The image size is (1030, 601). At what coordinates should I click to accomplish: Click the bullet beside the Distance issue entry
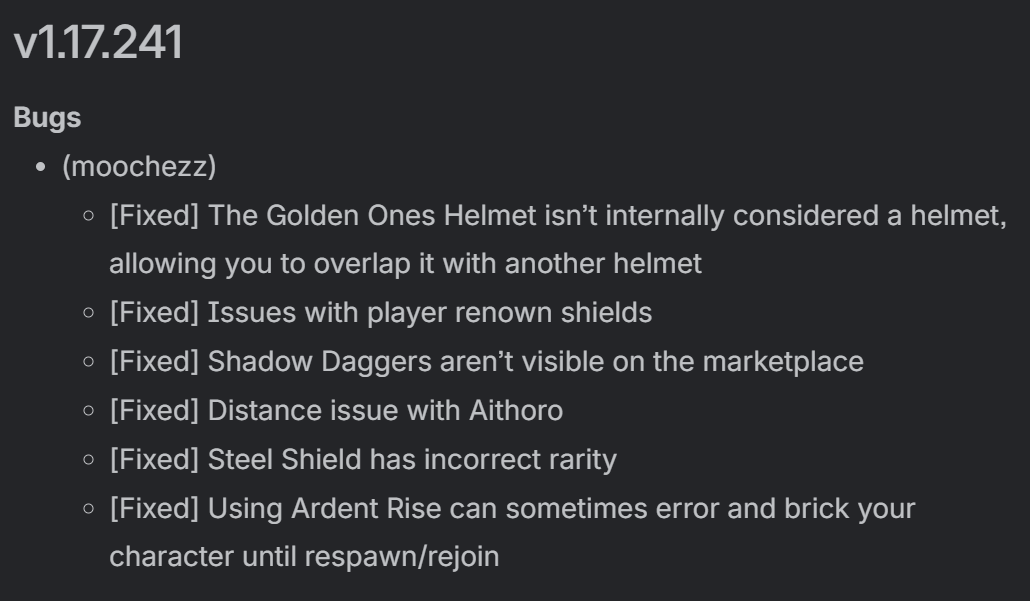point(88,412)
